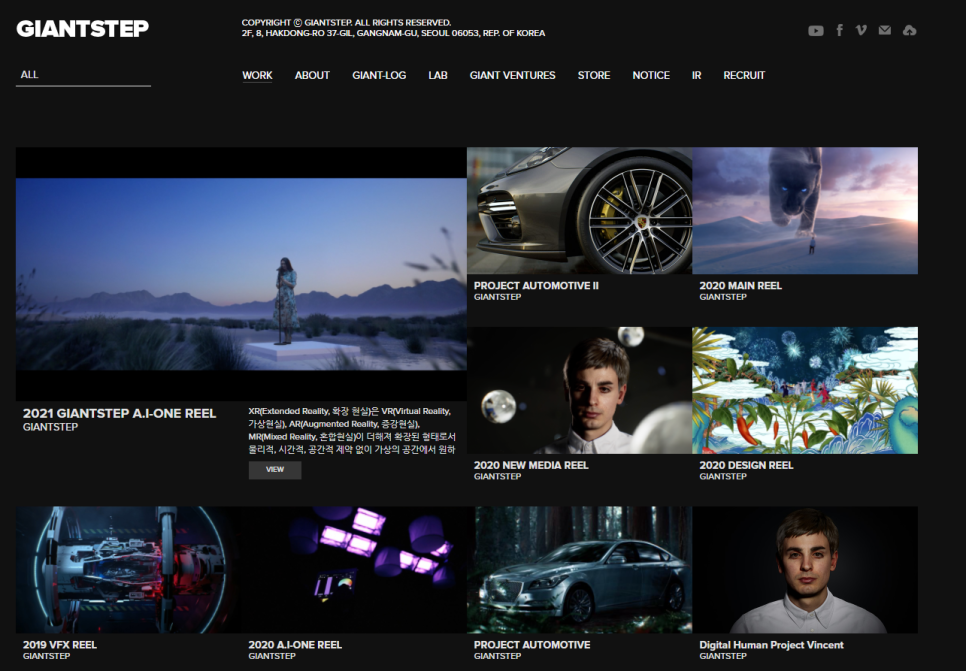This screenshot has width=966, height=671.
Task: Open the 2021 GIANTSTEP A.I-ONE REEL thumbnail
Action: click(241, 274)
